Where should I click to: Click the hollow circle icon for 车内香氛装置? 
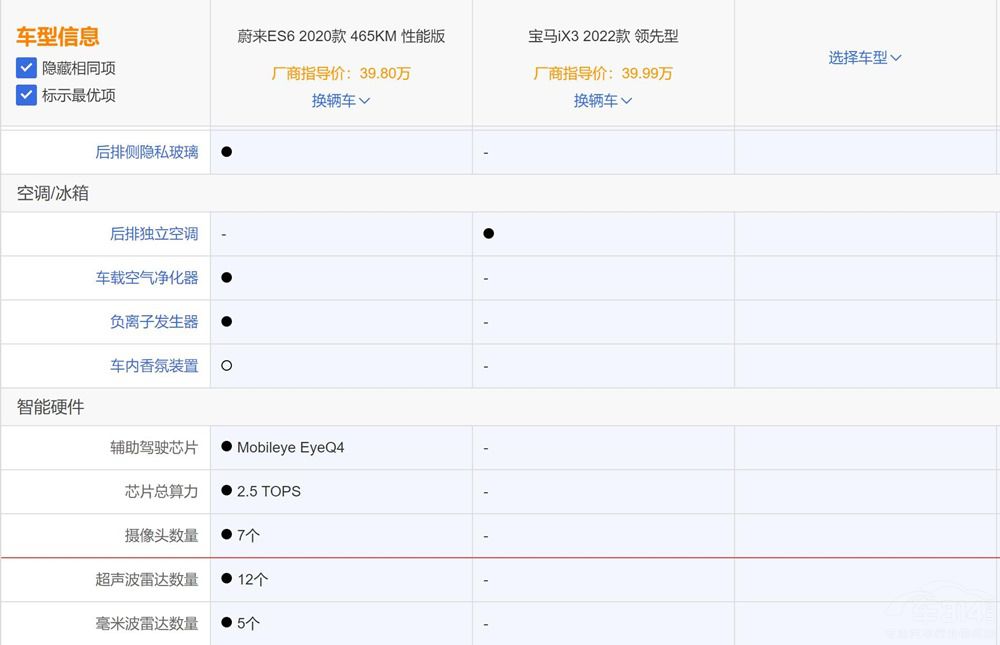coord(227,366)
